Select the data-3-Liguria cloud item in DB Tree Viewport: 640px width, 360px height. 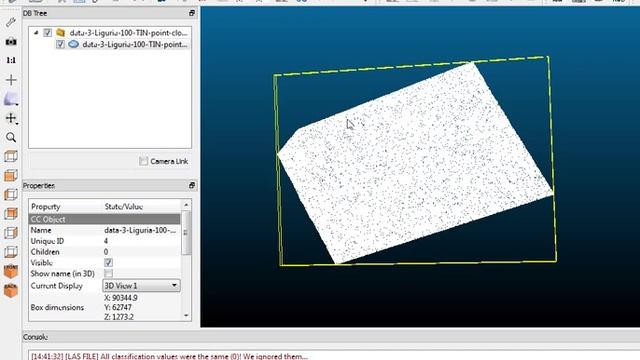pos(135,44)
